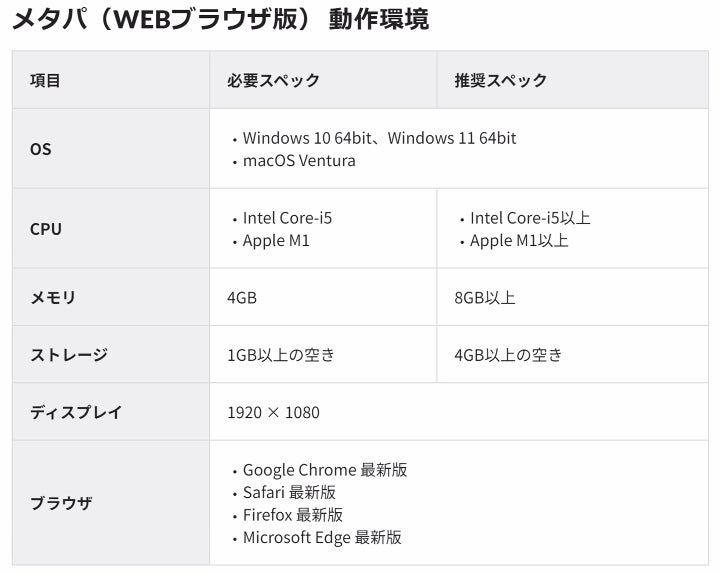Viewport: 721px width, 574px height.
Task: Select the ストレージ row label
Action: (x=69, y=355)
